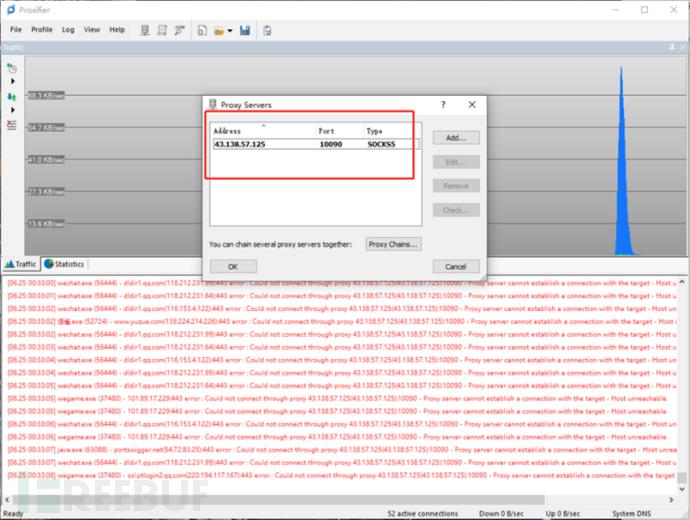Click the horizontal scrollbar thumb in the log

[279, 500]
